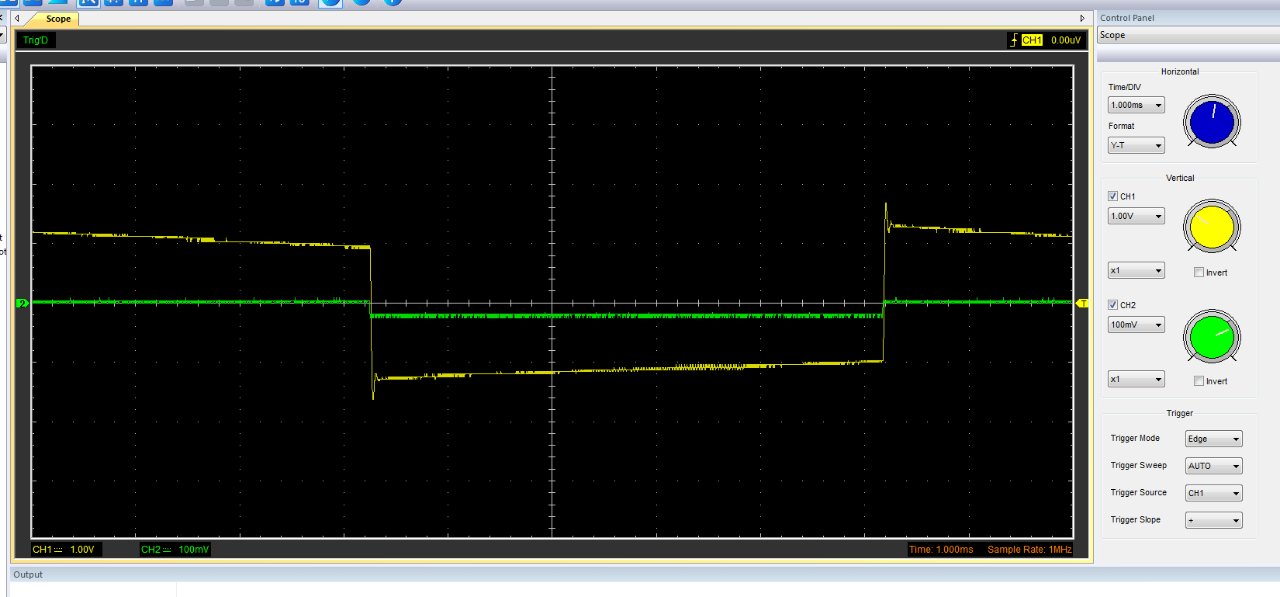
Task: Enable Invert for the CH1 channel
Action: [1199, 273]
